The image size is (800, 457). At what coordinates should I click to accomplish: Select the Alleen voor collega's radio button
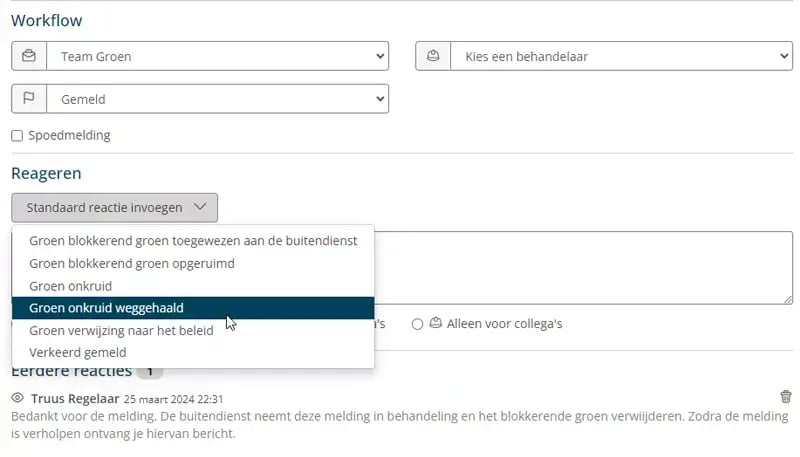coord(418,324)
